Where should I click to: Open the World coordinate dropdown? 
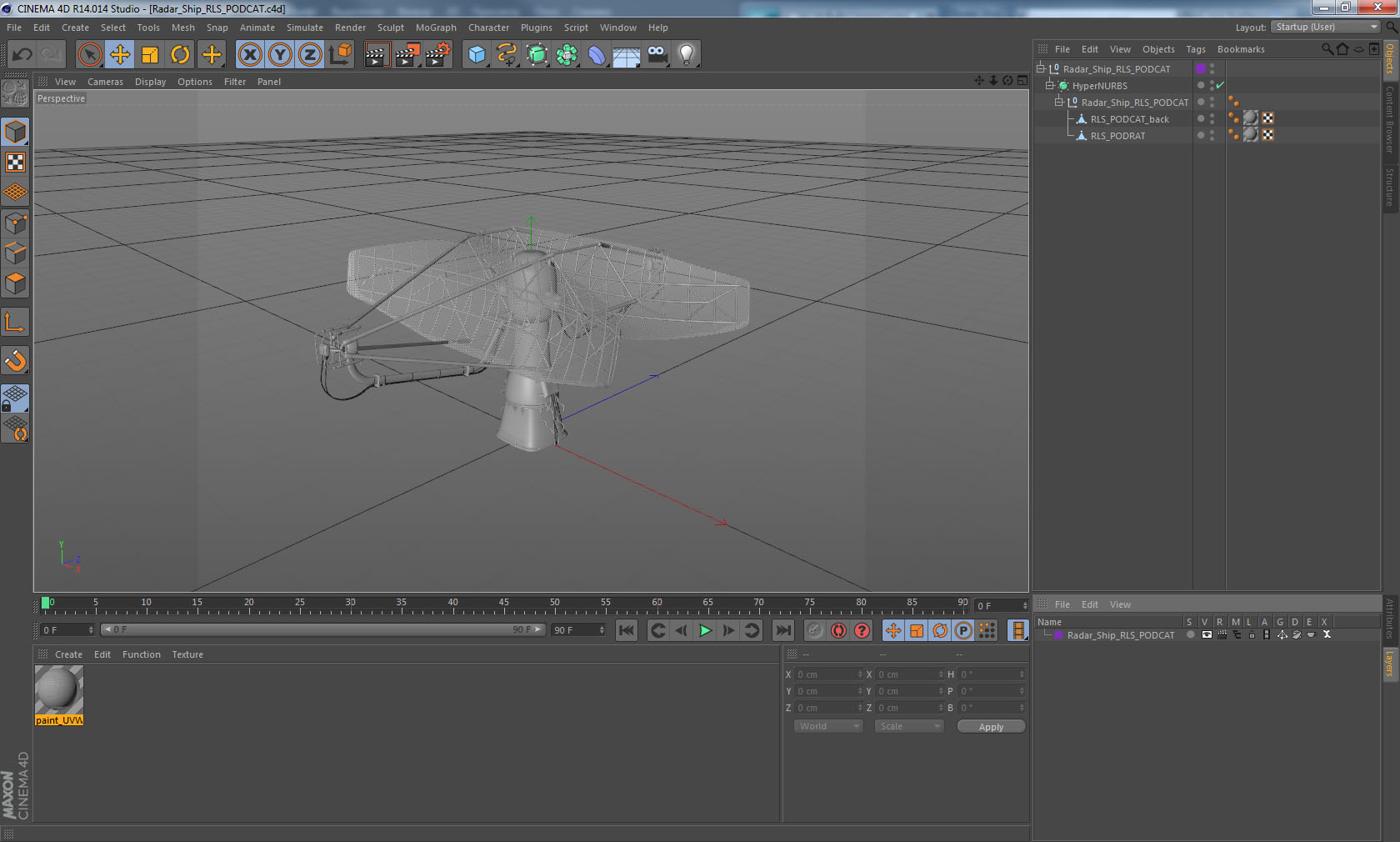pos(828,726)
